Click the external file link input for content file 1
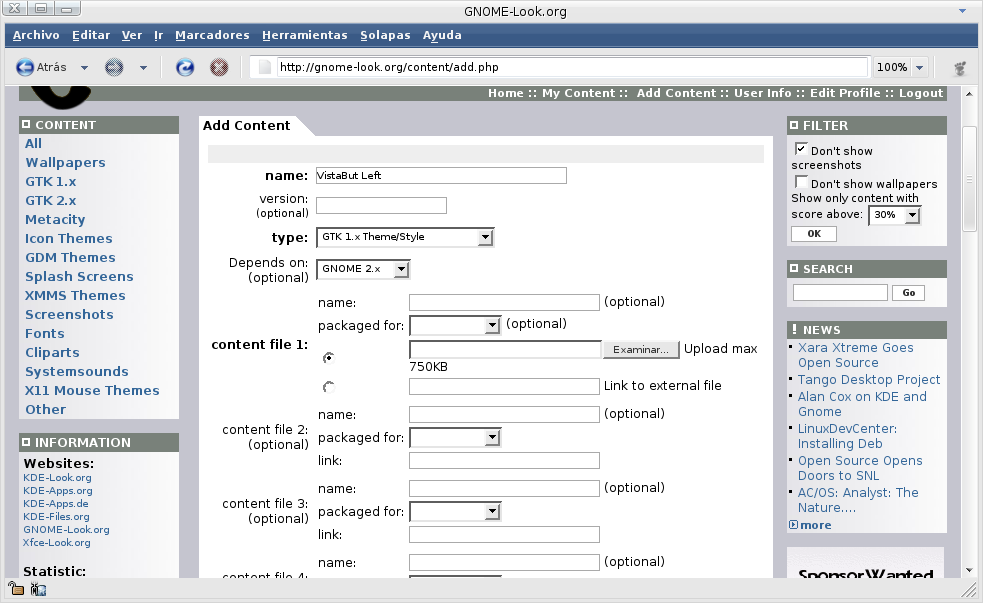 pos(504,387)
